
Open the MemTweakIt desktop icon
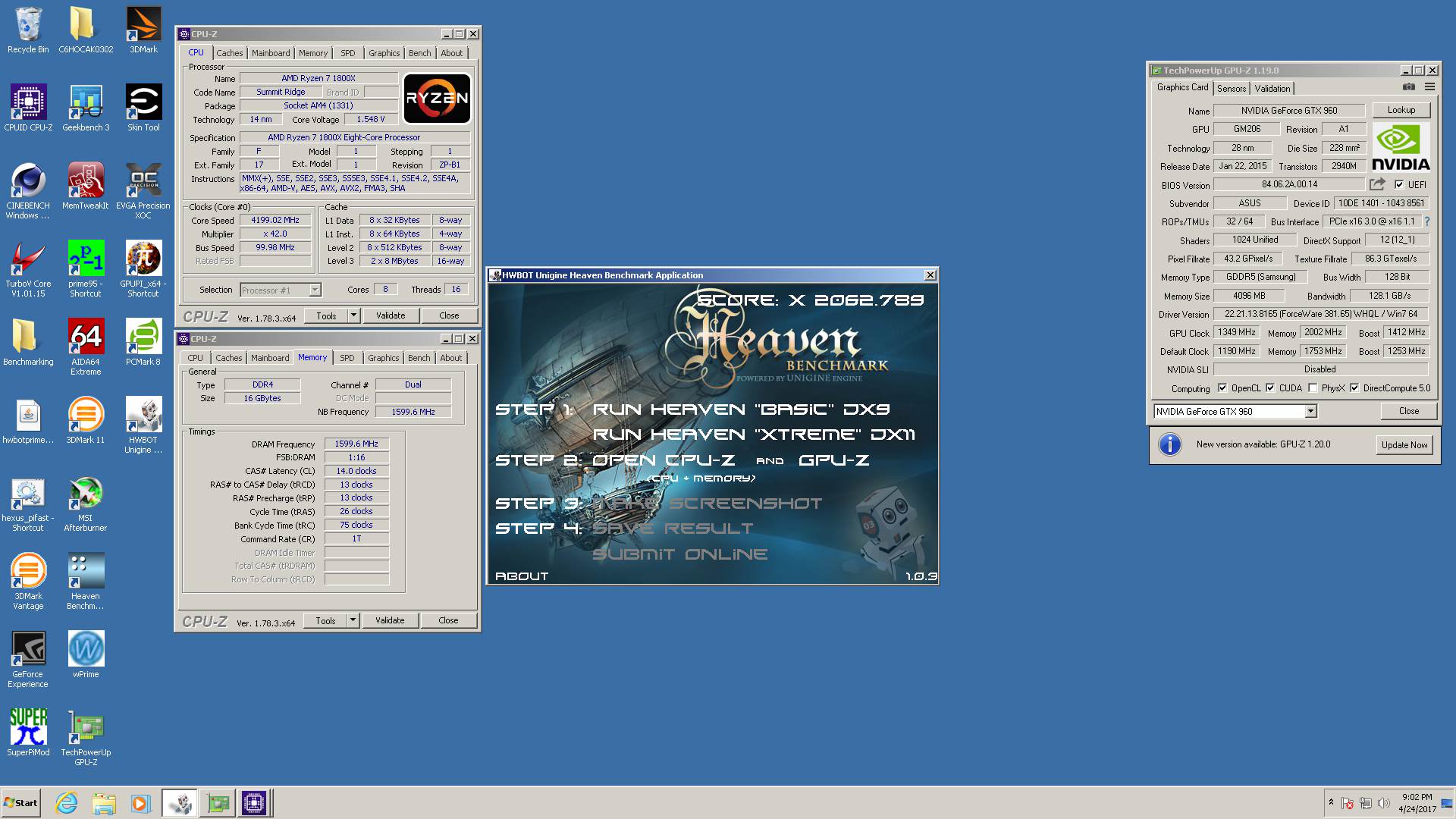click(86, 187)
